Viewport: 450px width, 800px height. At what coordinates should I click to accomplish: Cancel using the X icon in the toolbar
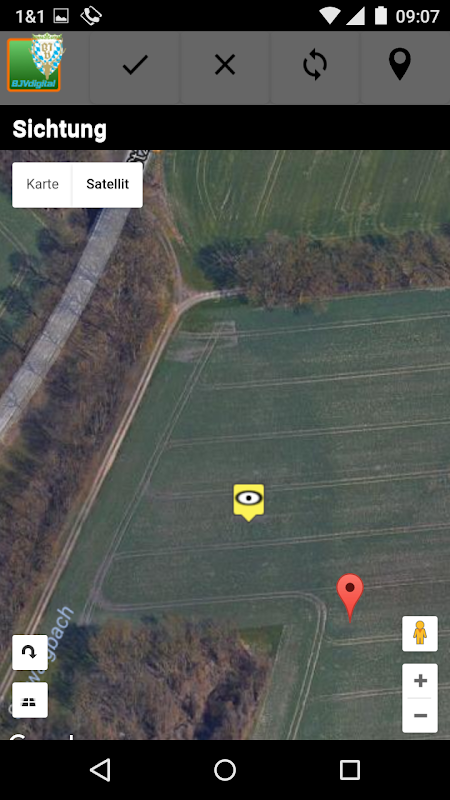(224, 65)
